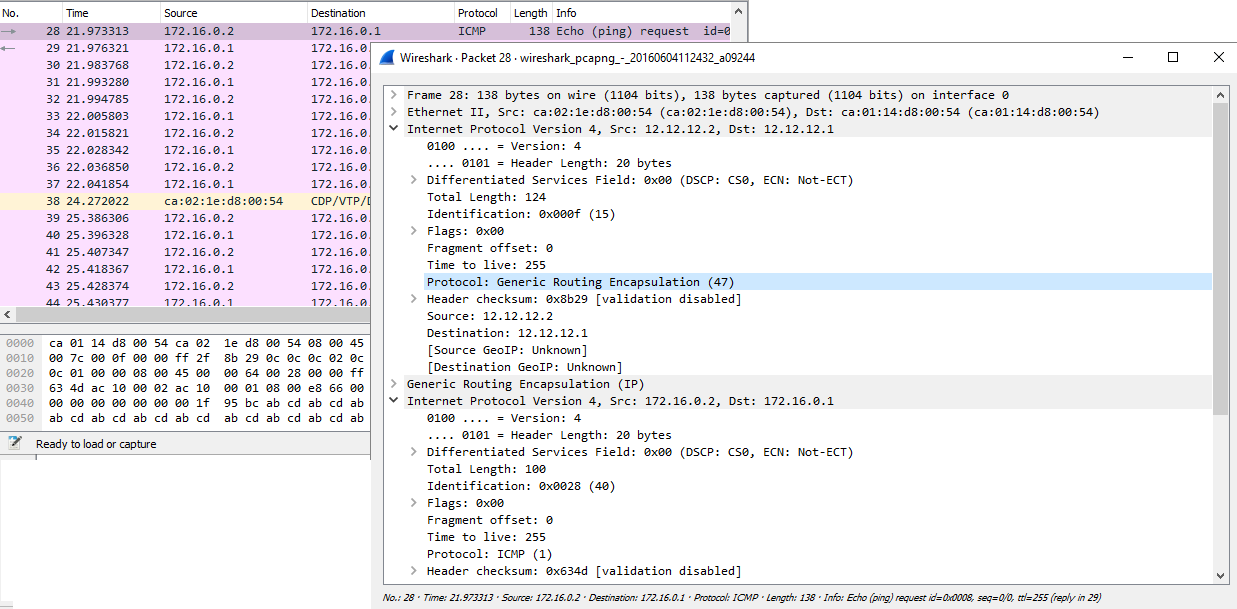Click the horizontal scrollbar below the packet list
This screenshot has width=1237, height=609.
tap(180, 313)
